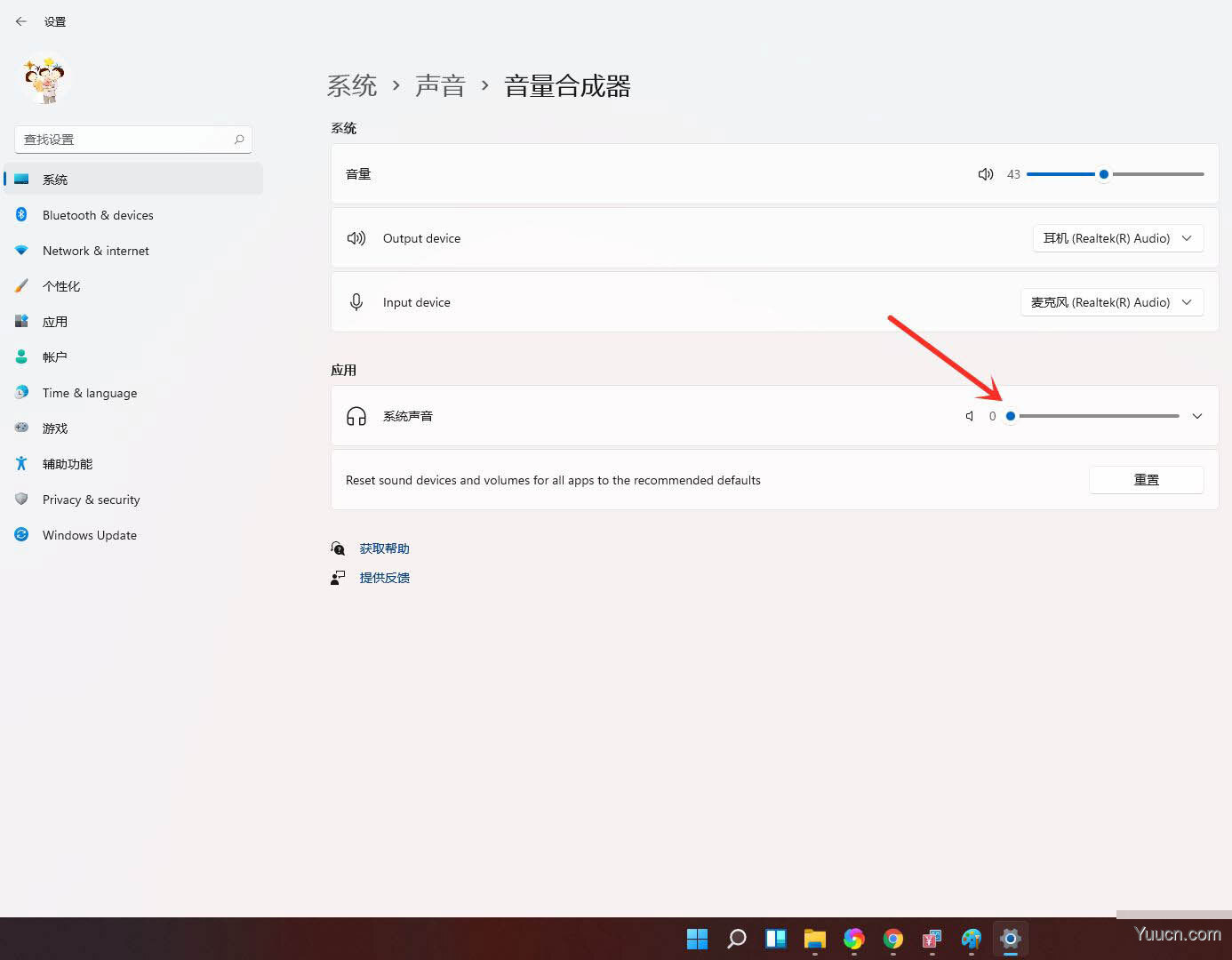Image resolution: width=1232 pixels, height=960 pixels.
Task: Click the Output device speaker icon
Action: pyautogui.click(x=356, y=238)
